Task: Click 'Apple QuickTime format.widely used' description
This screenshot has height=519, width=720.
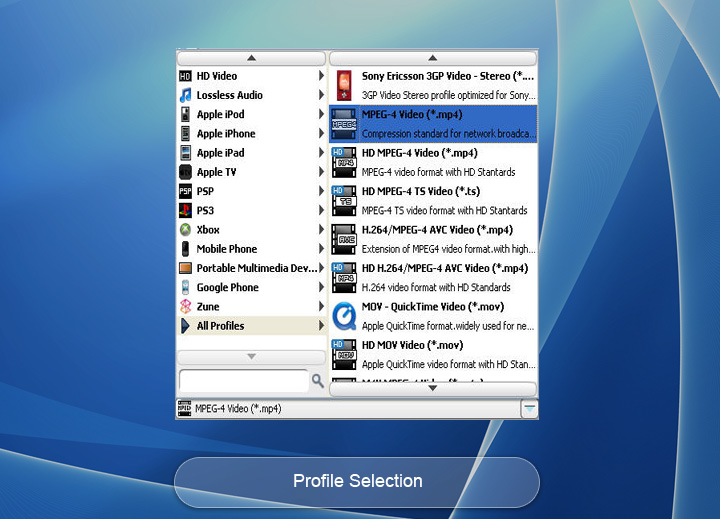Action: coord(448,326)
